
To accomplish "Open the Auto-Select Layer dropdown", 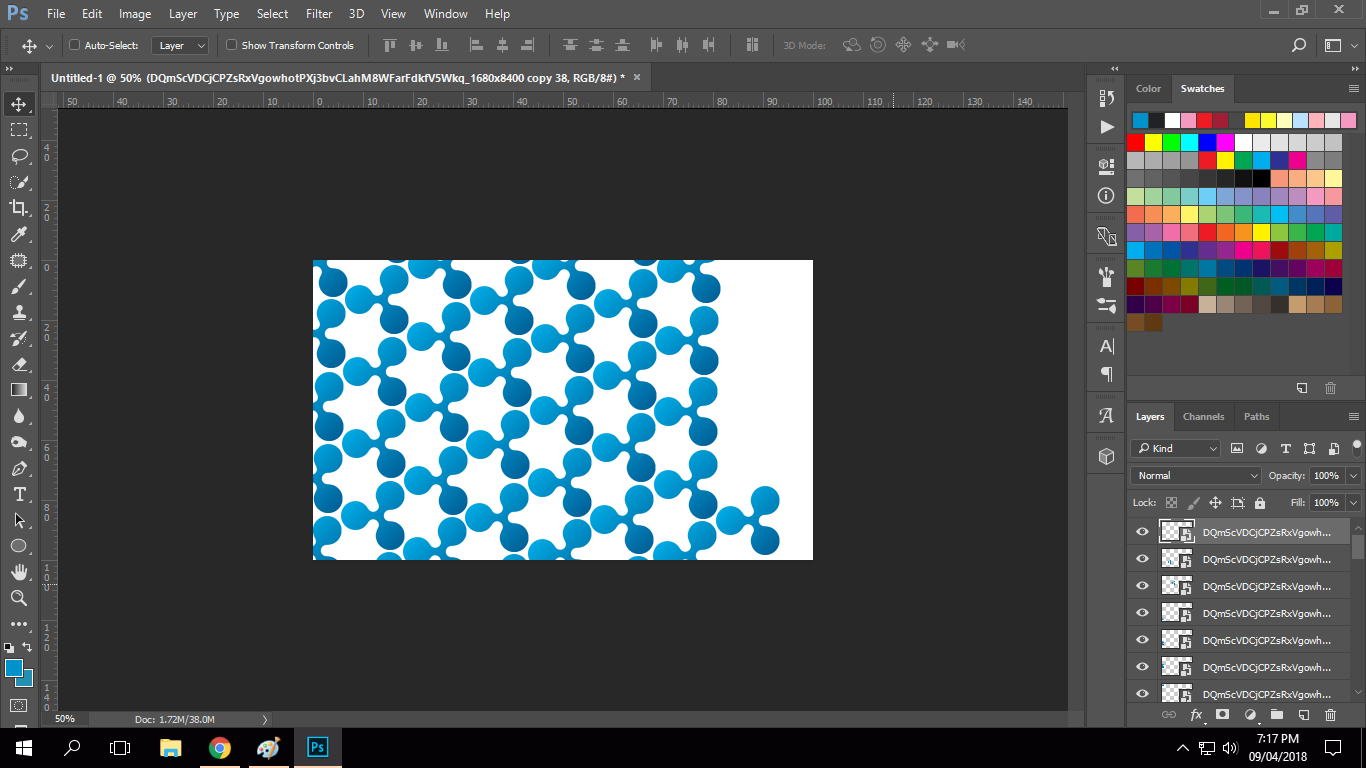I will tap(180, 45).
